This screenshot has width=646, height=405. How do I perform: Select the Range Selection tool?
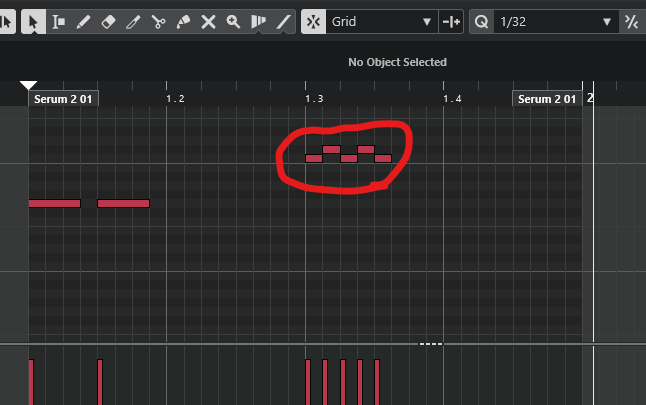[x=59, y=21]
